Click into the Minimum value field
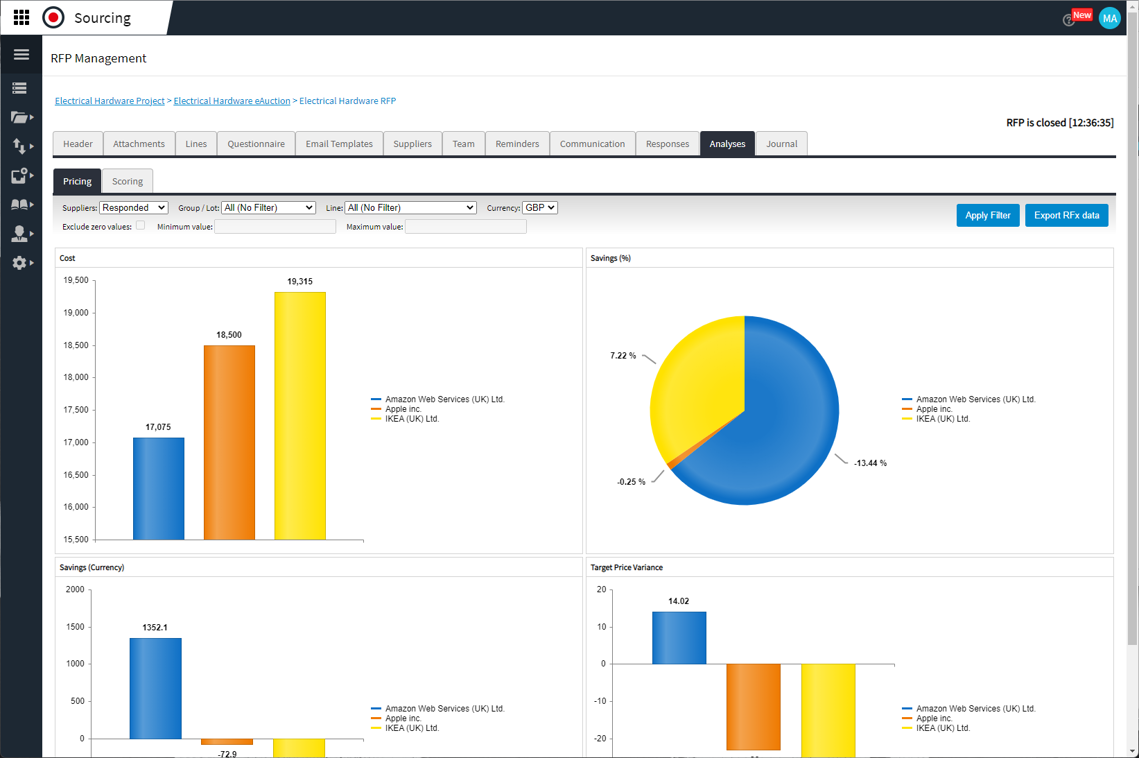Viewport: 1139px width, 758px height. click(275, 227)
